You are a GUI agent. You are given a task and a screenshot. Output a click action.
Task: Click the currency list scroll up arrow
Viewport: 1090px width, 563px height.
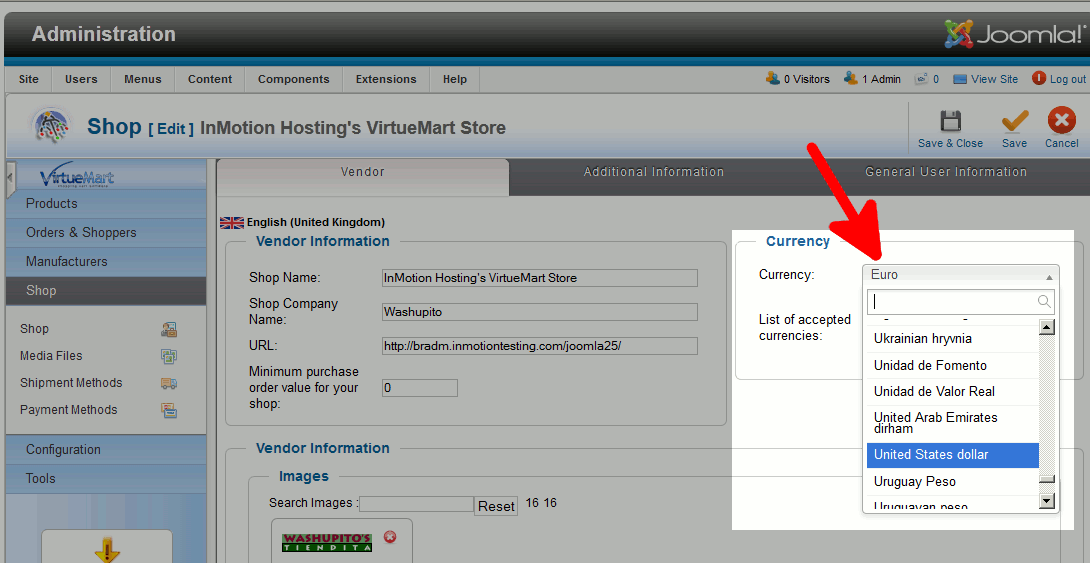(1047, 327)
